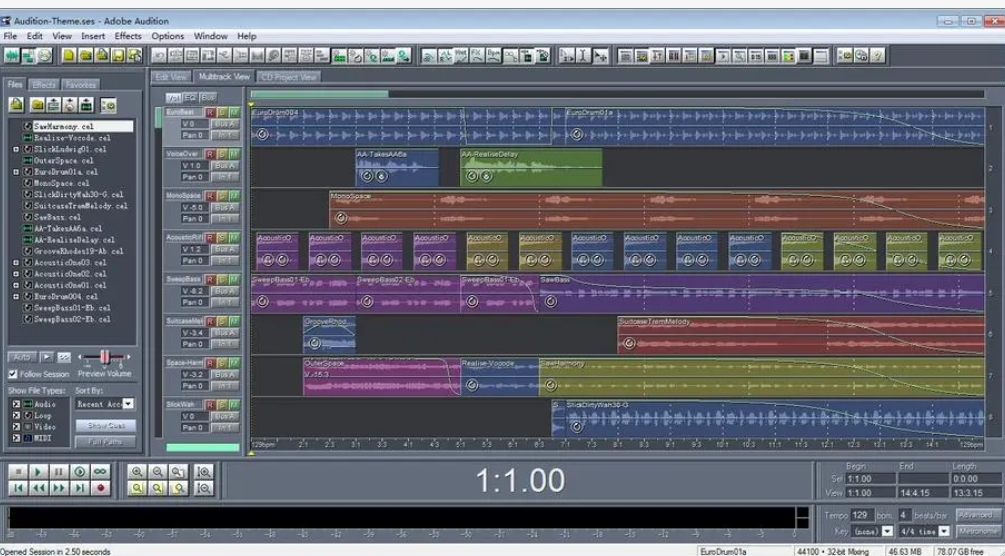Click Zoom In Horizontally magnifier icon
Viewport: 1005px width, 556px height.
coord(137,472)
